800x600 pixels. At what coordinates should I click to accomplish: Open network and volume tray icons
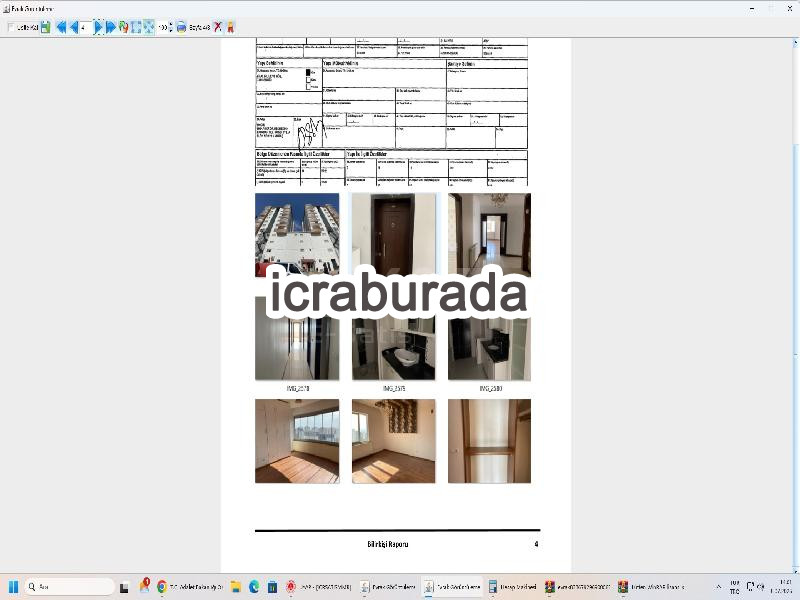click(755, 587)
